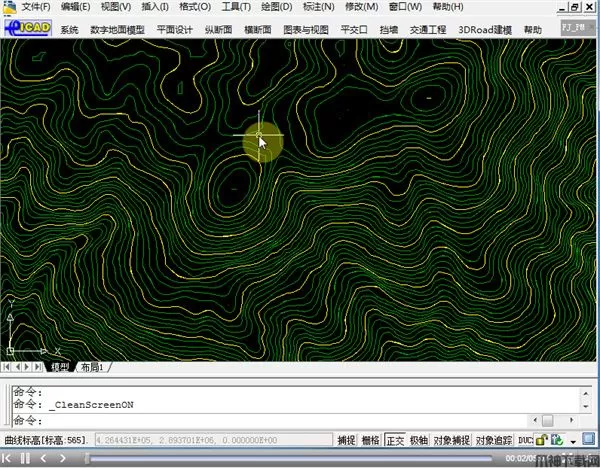Click the lock icon in status bar
Image resolution: width=600 pixels, height=468 pixels.
pyautogui.click(x=541, y=440)
